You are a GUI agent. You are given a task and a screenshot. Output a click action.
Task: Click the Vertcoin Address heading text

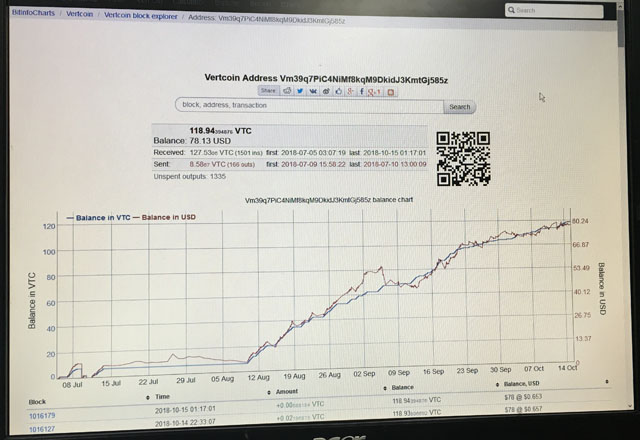(326, 79)
